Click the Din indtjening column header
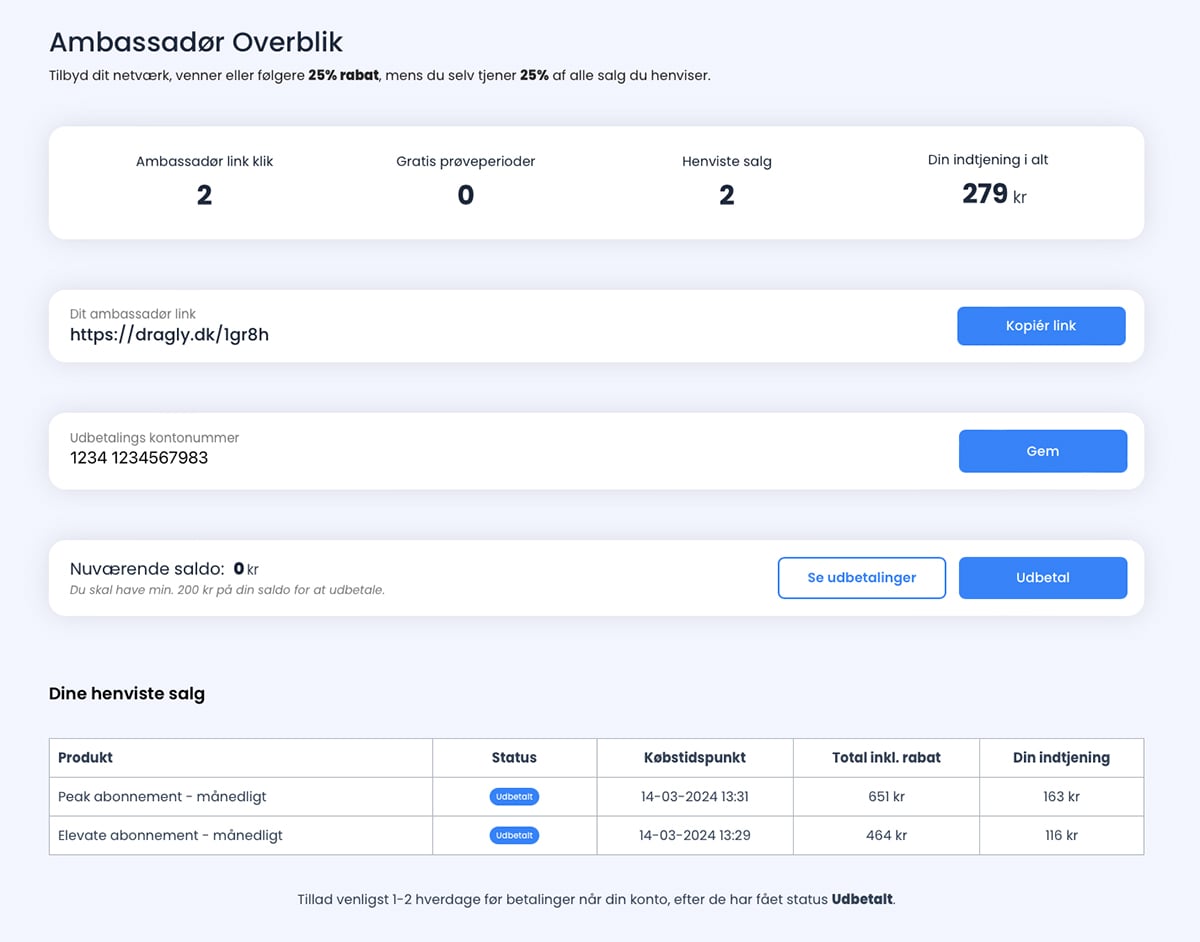Viewport: 1200px width, 942px height. click(x=1061, y=757)
